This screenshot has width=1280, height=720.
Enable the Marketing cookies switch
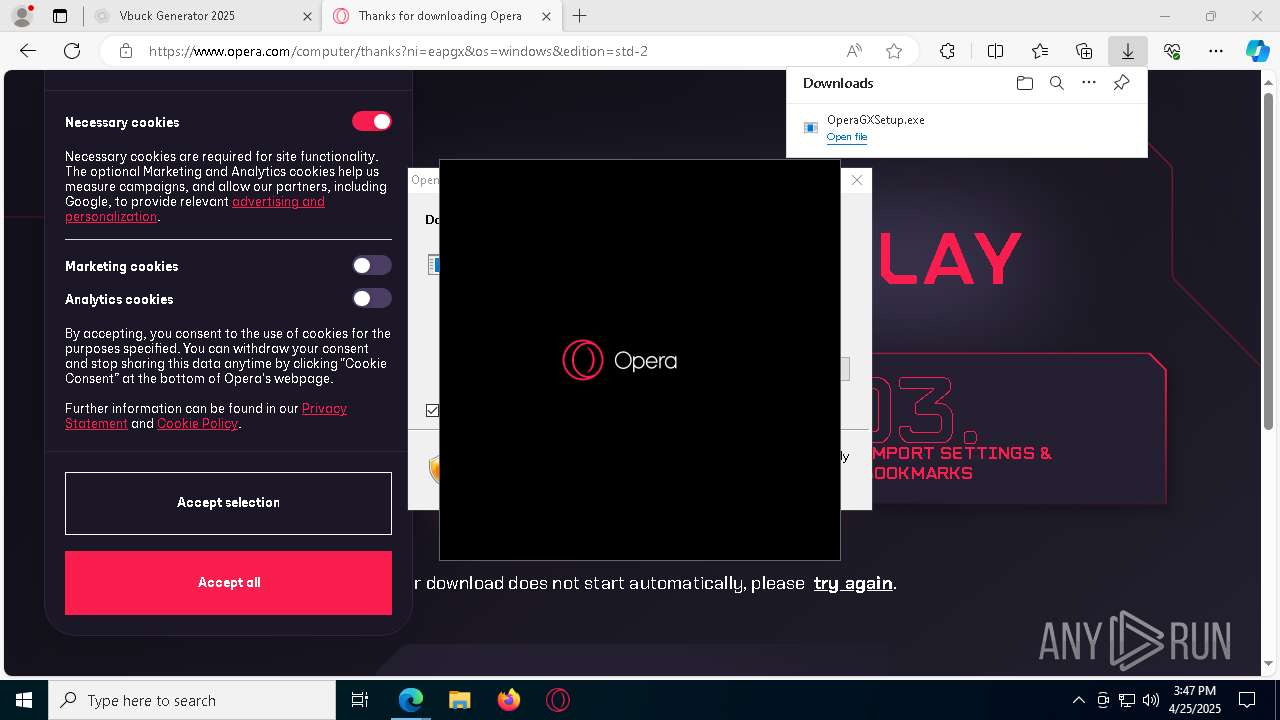372,265
